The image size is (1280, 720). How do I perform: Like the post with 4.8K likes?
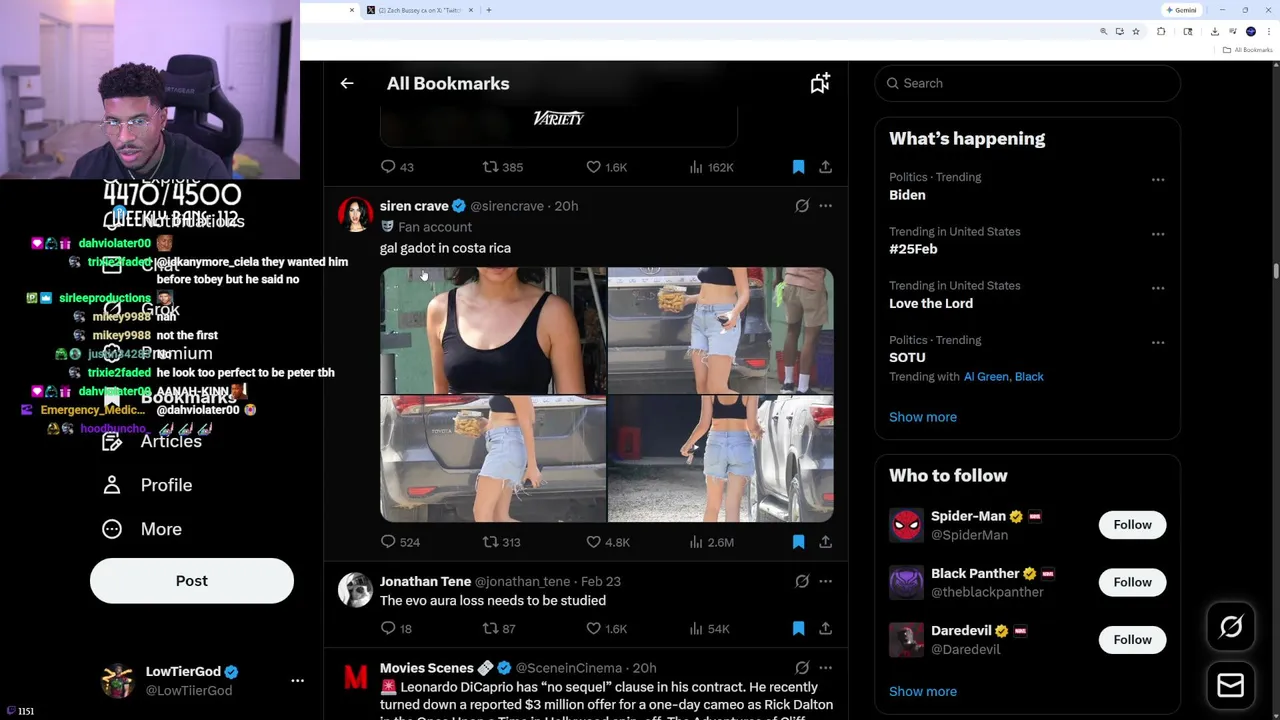[608, 542]
